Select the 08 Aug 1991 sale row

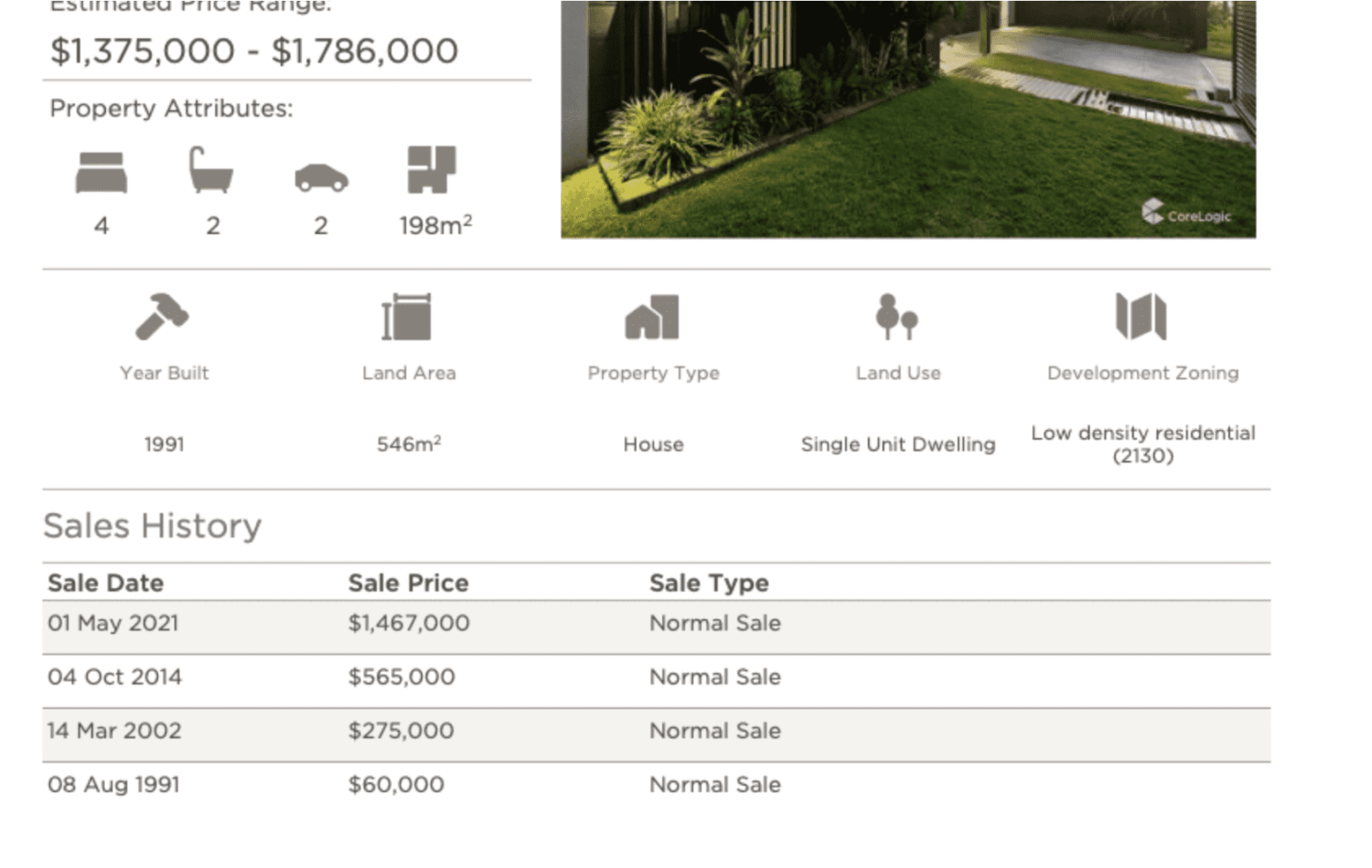(x=656, y=786)
